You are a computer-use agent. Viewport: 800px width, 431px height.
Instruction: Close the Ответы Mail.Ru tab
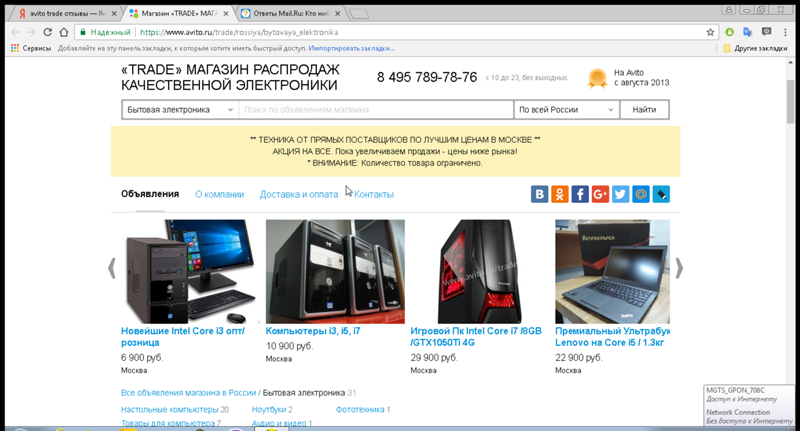click(x=337, y=14)
